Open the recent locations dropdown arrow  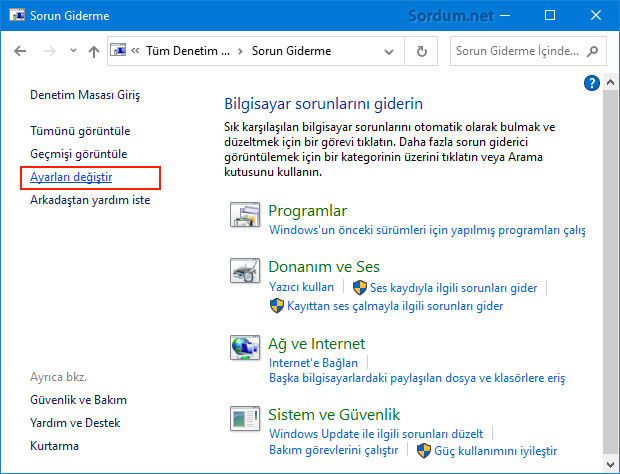pyautogui.click(x=73, y=51)
